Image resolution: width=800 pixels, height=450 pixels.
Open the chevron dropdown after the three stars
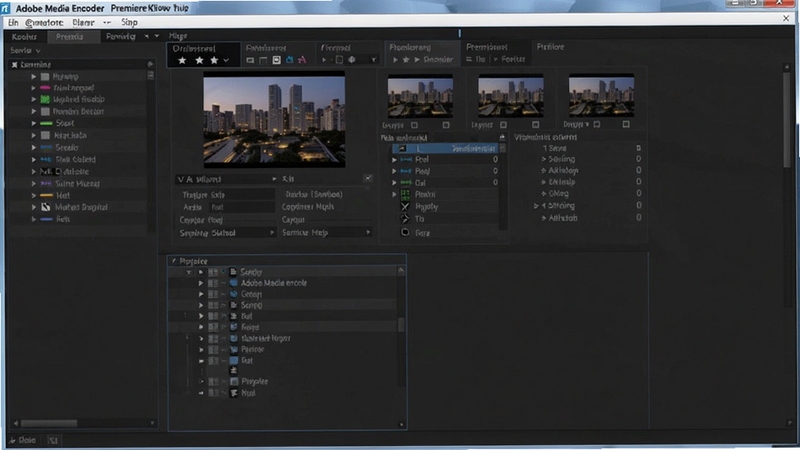click(226, 60)
